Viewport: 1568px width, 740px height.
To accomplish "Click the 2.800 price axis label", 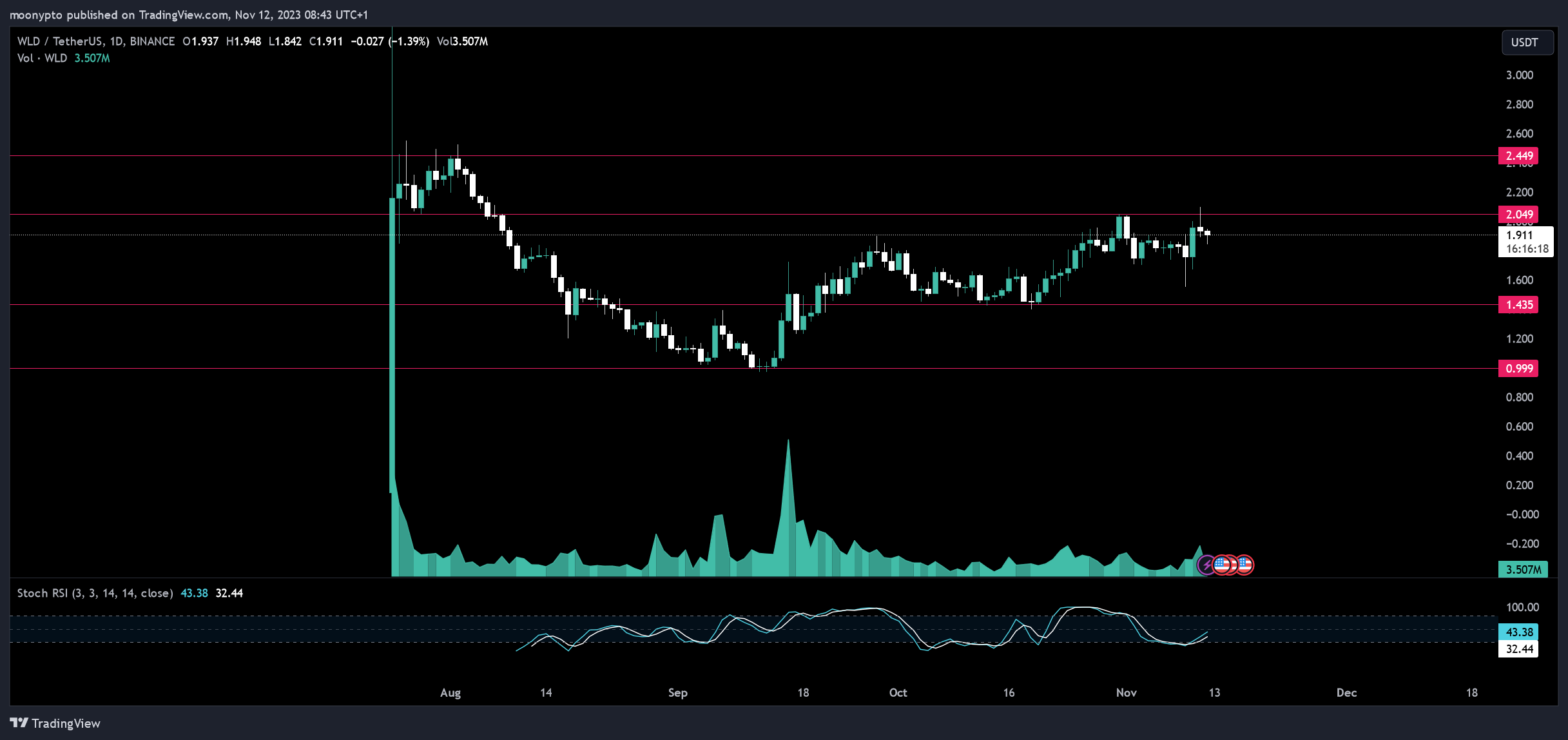I will (x=1519, y=104).
